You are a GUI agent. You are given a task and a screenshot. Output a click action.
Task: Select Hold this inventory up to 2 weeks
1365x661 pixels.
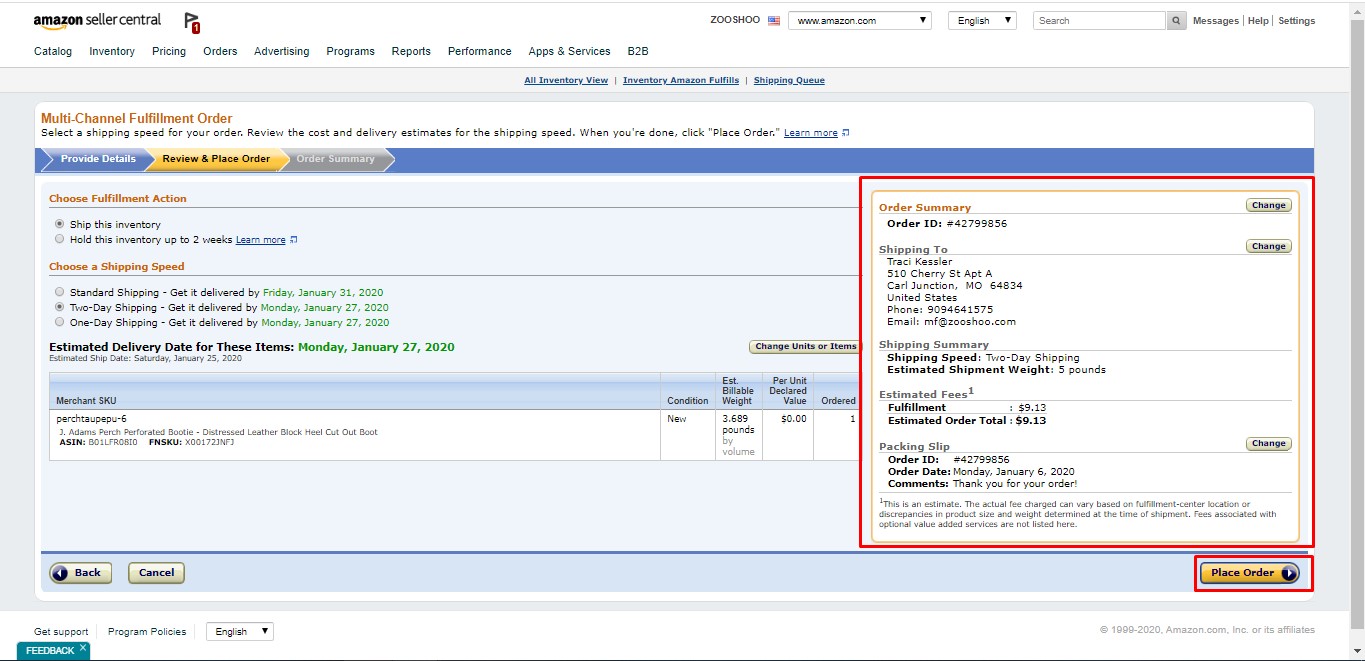[x=60, y=239]
